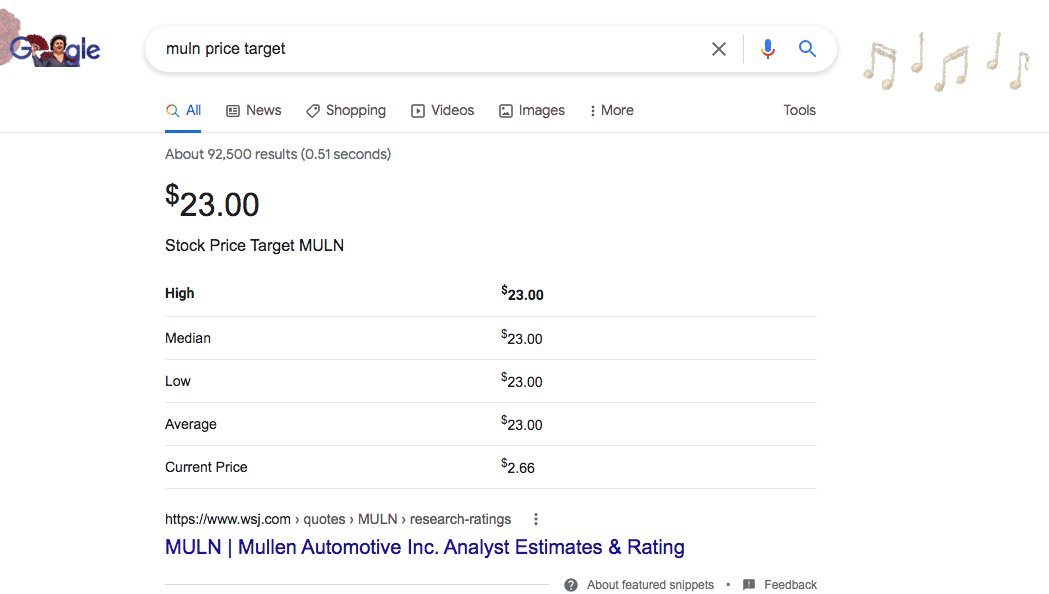The image size is (1049, 594).
Task: Click the 'About 92,500 results' stats text
Action: point(278,154)
